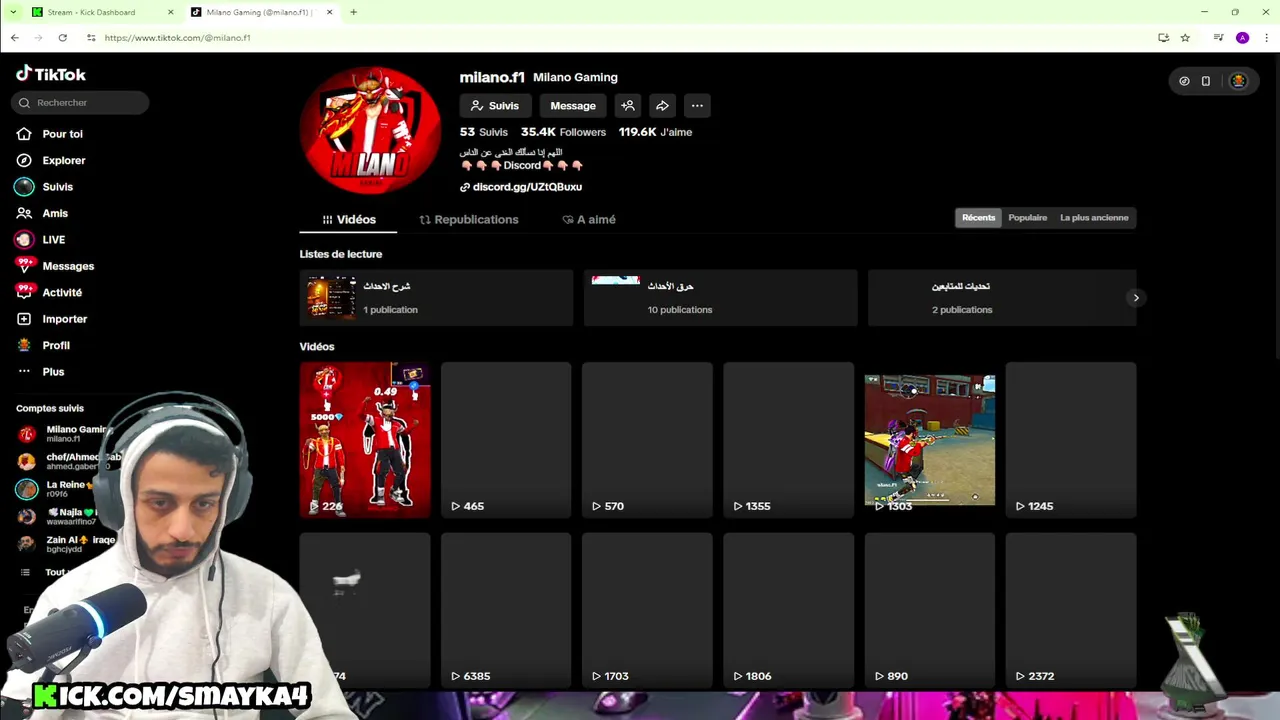Open the tab search dropdown

tap(13, 12)
